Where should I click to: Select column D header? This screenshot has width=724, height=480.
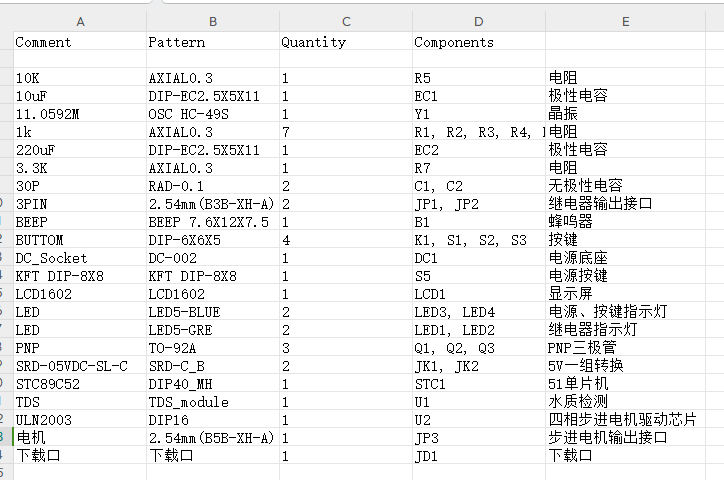coord(478,21)
